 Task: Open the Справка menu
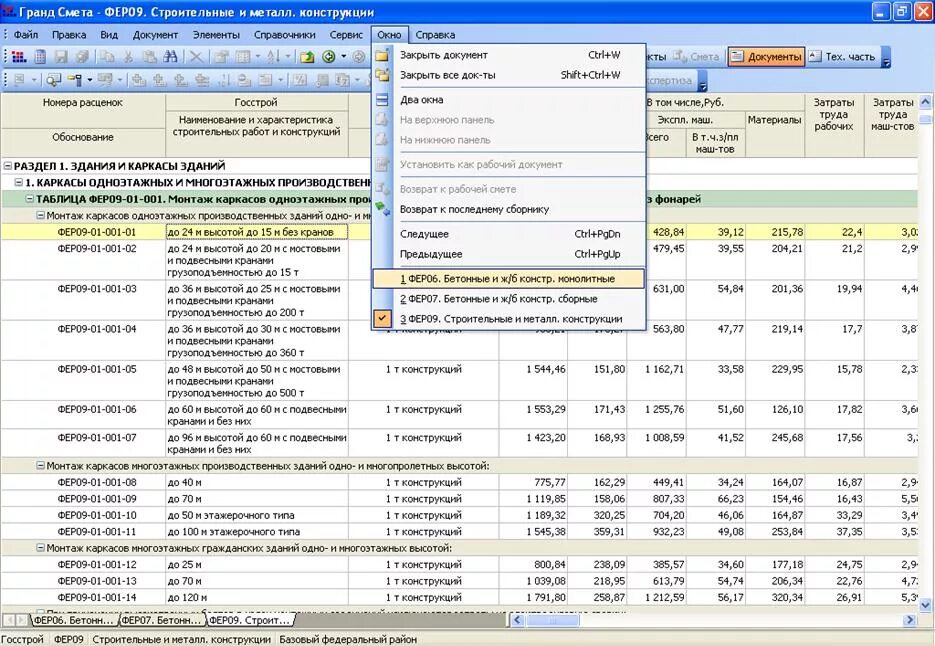[x=435, y=35]
